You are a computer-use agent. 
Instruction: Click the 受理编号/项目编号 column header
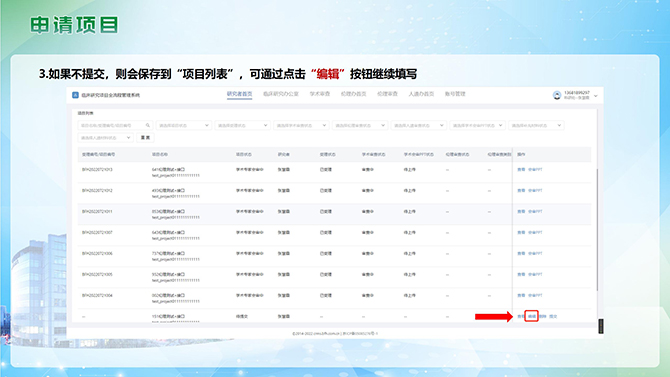point(98,154)
